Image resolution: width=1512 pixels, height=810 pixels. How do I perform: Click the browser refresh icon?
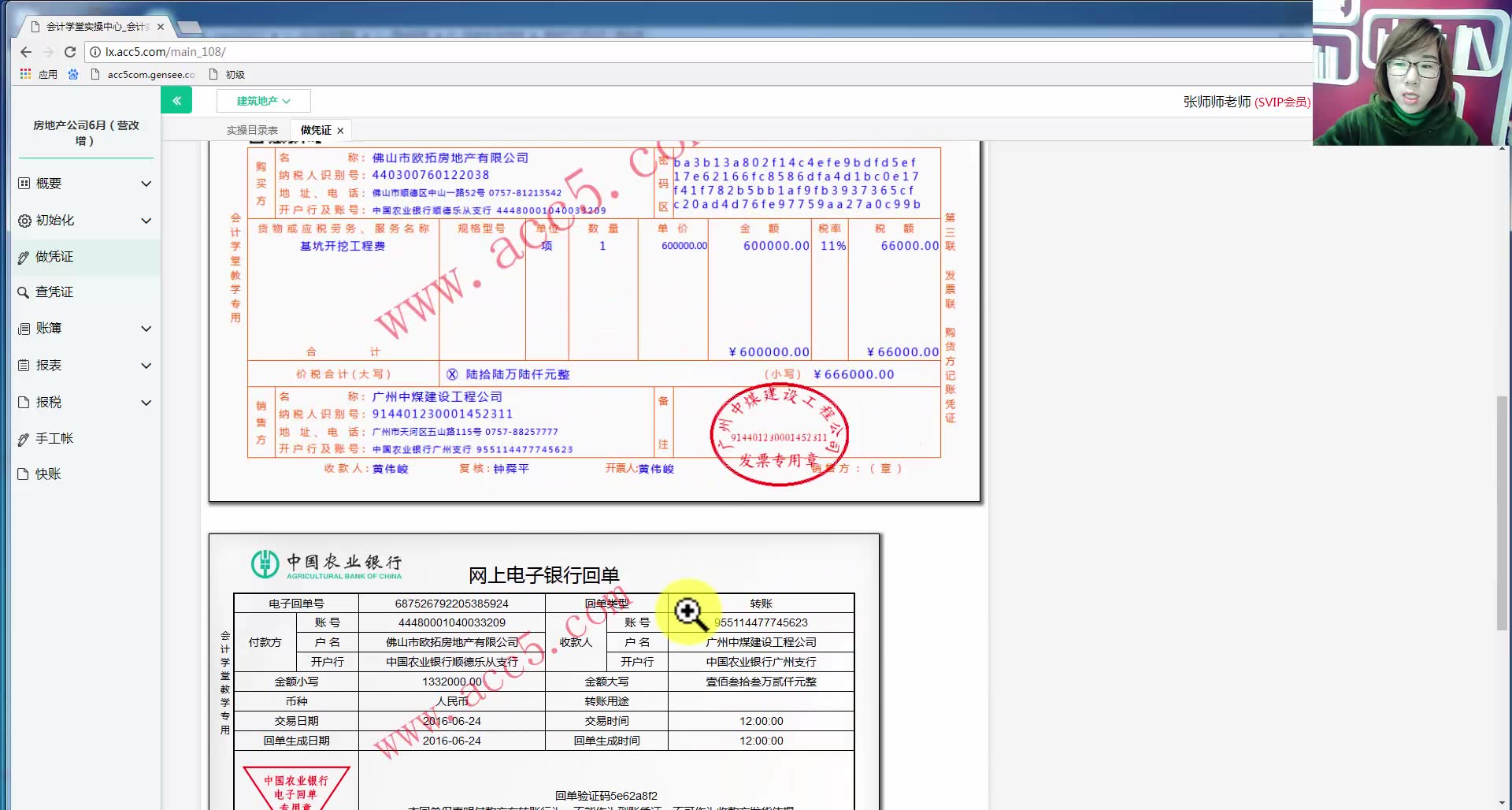pyautogui.click(x=70, y=51)
